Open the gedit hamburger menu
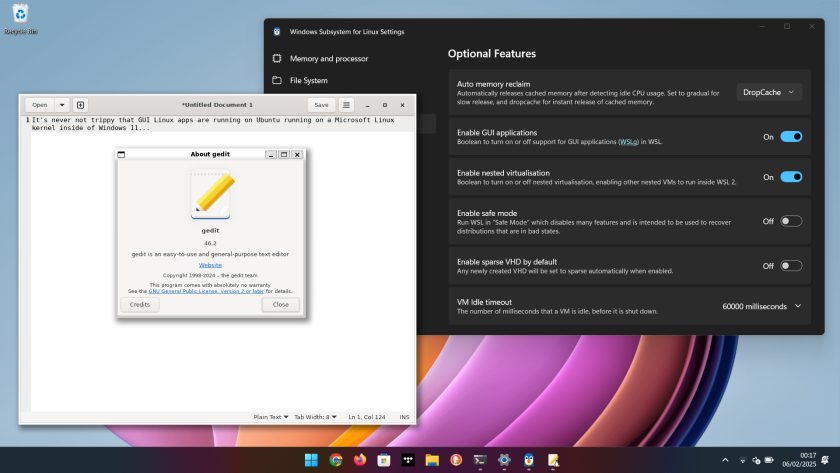The width and height of the screenshot is (840, 473). coord(346,105)
